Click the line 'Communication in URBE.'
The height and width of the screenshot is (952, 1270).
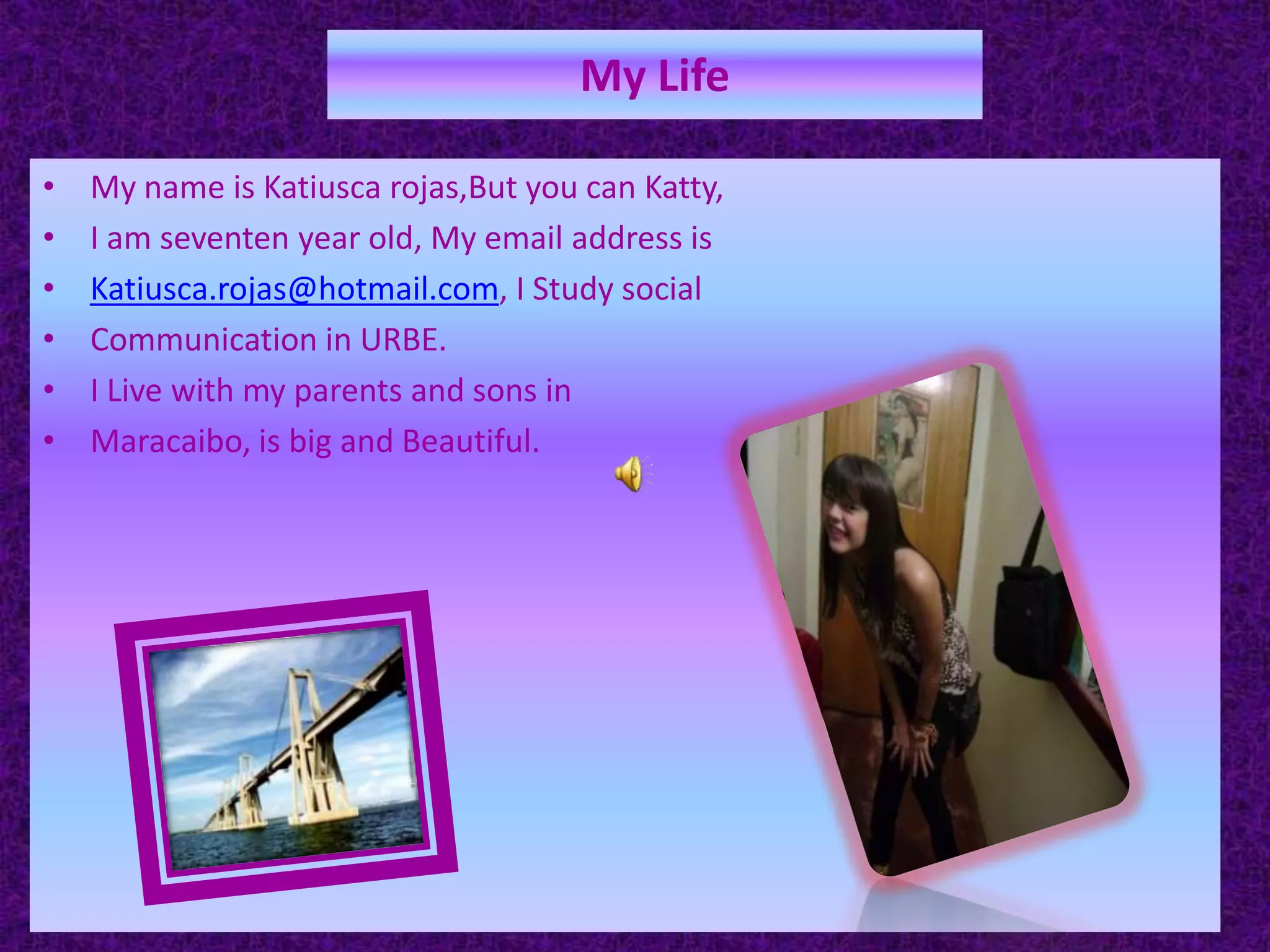coord(269,340)
